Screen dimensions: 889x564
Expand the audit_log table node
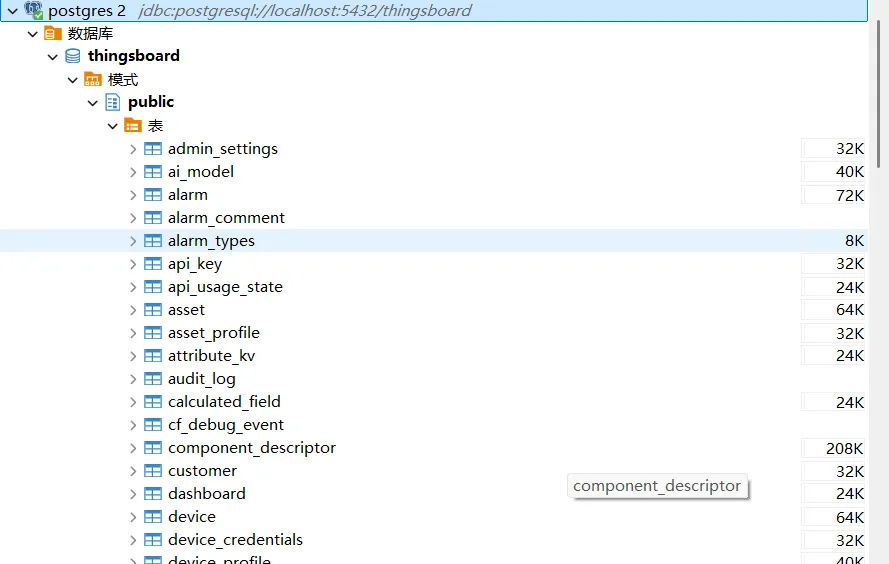coord(133,379)
